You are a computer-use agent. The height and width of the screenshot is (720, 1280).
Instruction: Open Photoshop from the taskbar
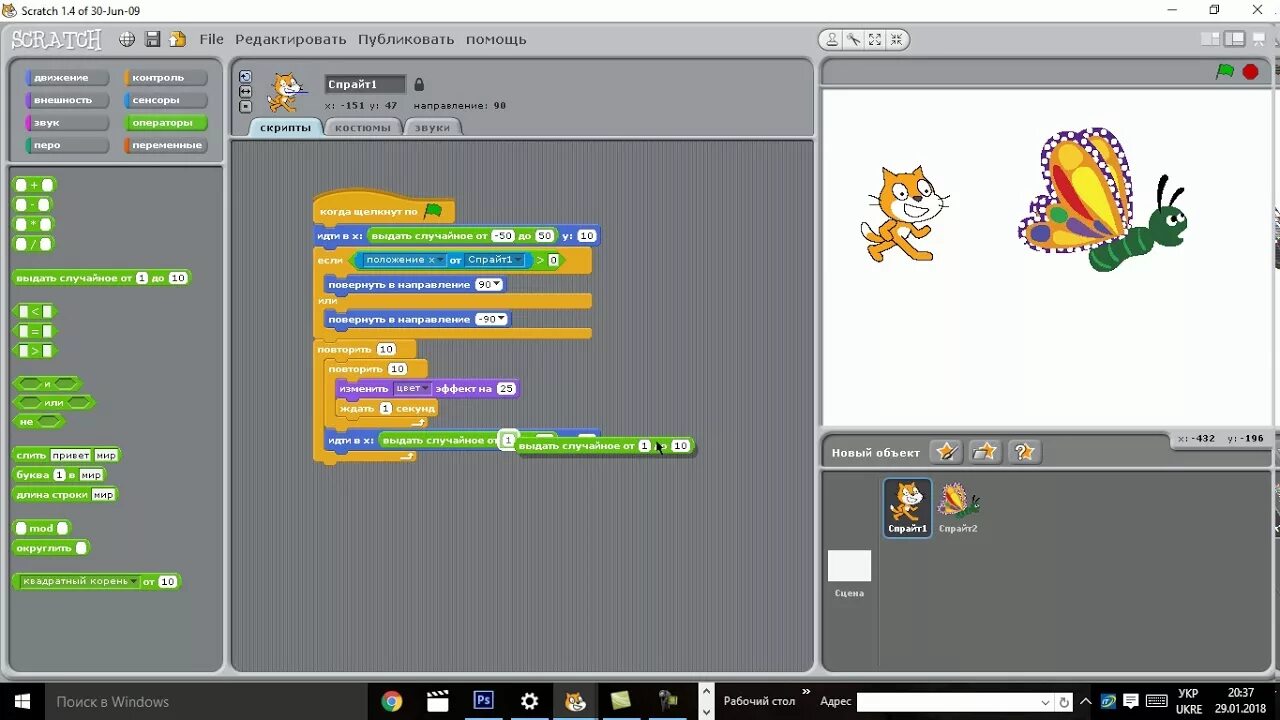click(x=483, y=701)
